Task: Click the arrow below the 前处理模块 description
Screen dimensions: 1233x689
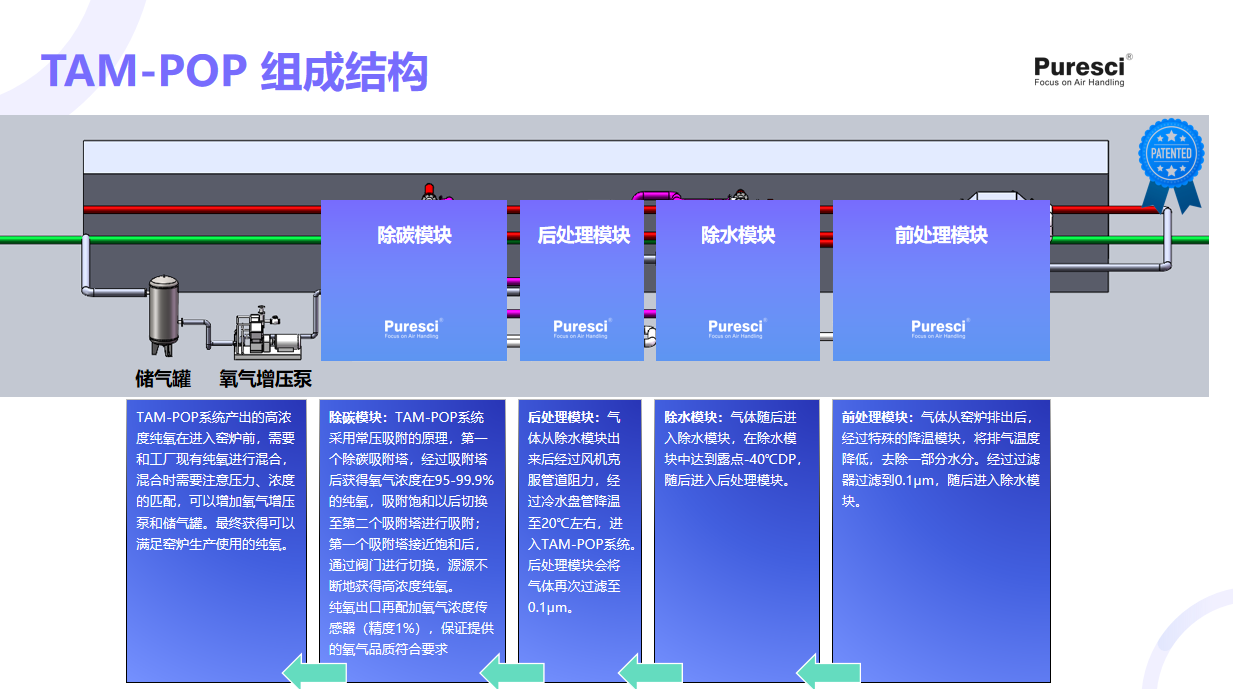Action: [x=828, y=671]
